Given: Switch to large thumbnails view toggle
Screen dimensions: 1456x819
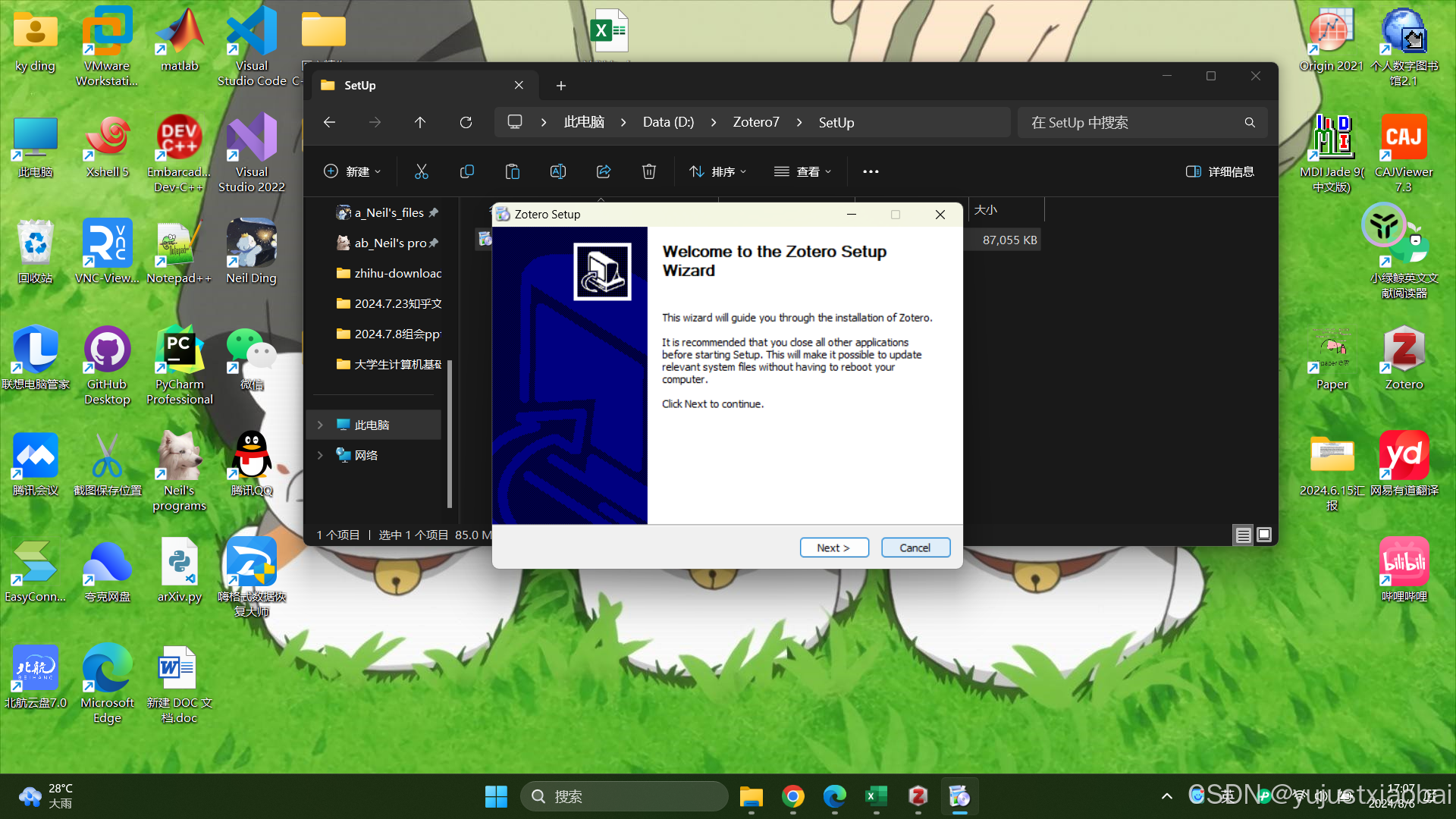Looking at the screenshot, I should [1264, 535].
